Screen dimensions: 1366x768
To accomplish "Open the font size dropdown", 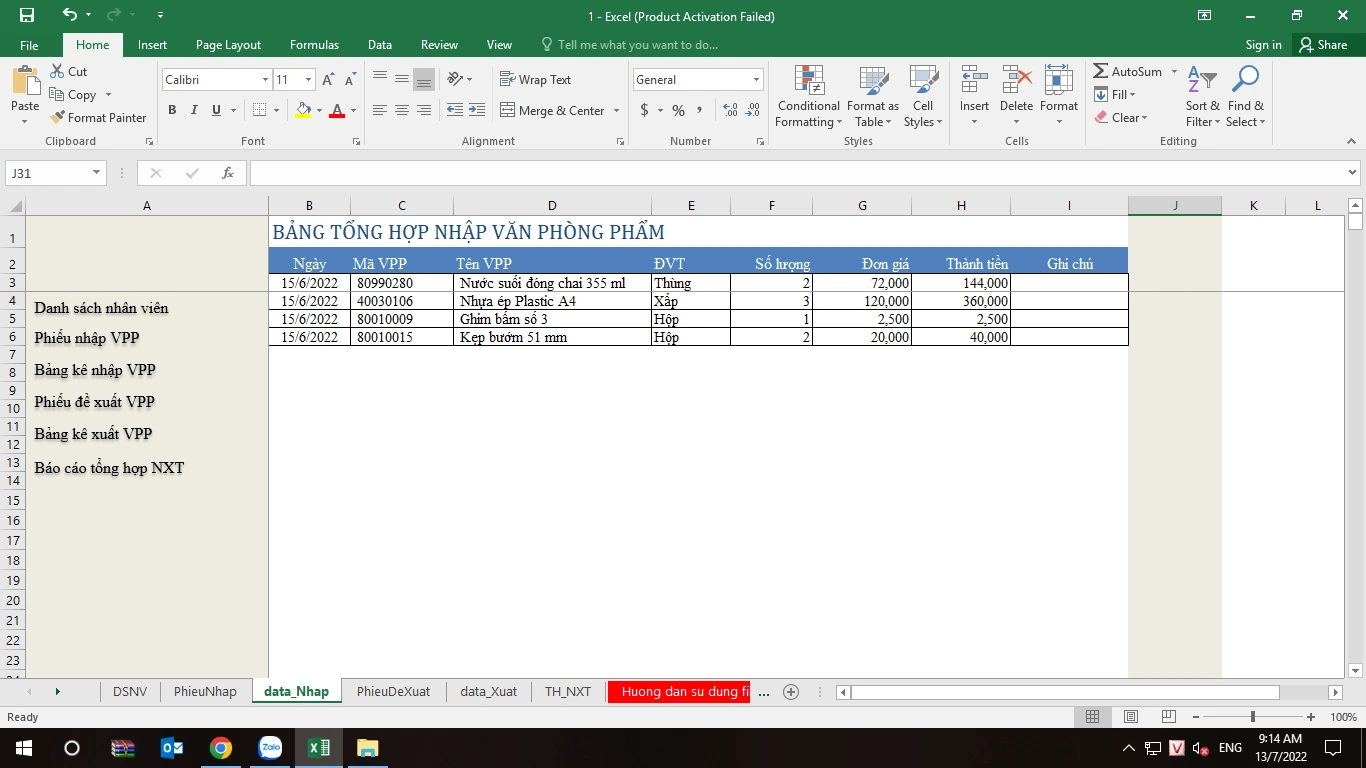I will click(x=309, y=79).
